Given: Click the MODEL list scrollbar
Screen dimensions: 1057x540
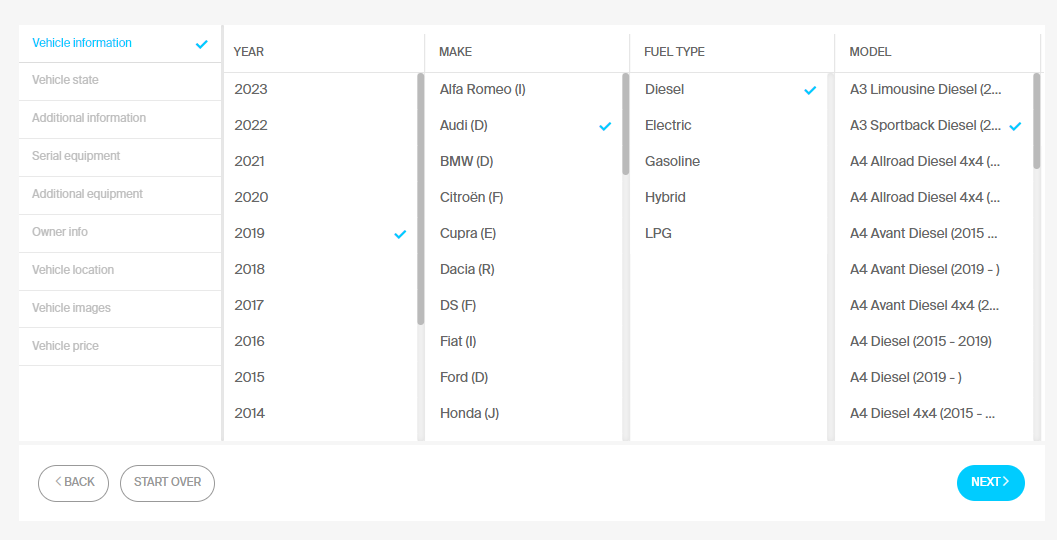Looking at the screenshot, I should pos(1037,121).
